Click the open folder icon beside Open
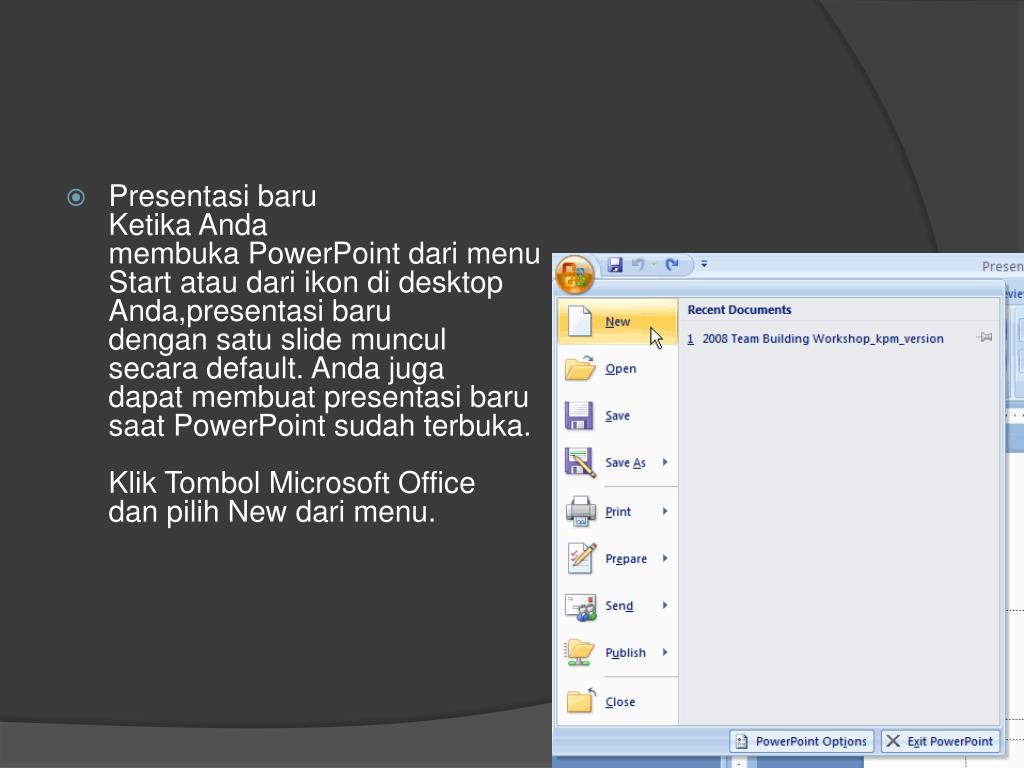1024x768 pixels. [x=580, y=368]
